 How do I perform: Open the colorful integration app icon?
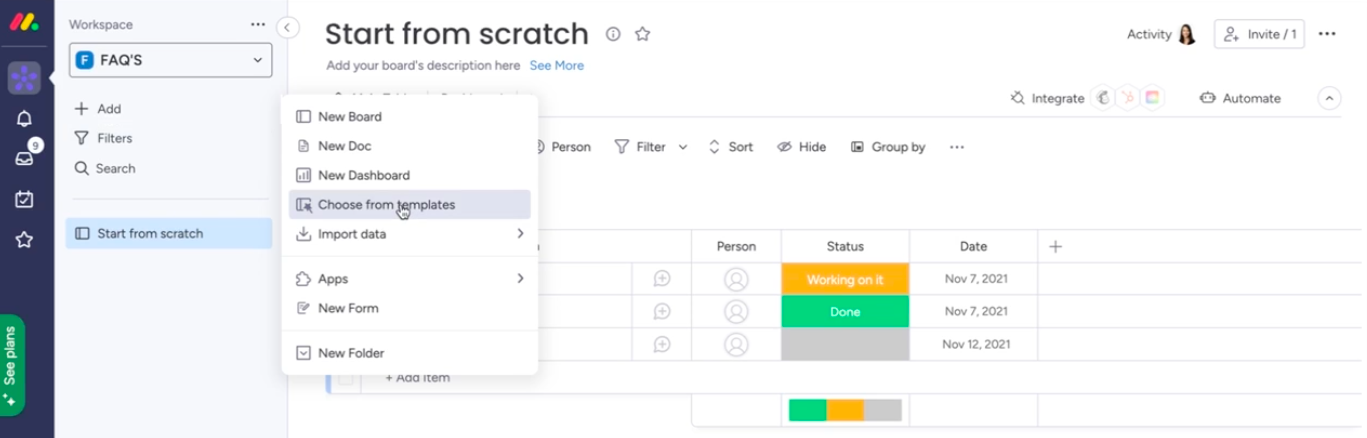1152,98
